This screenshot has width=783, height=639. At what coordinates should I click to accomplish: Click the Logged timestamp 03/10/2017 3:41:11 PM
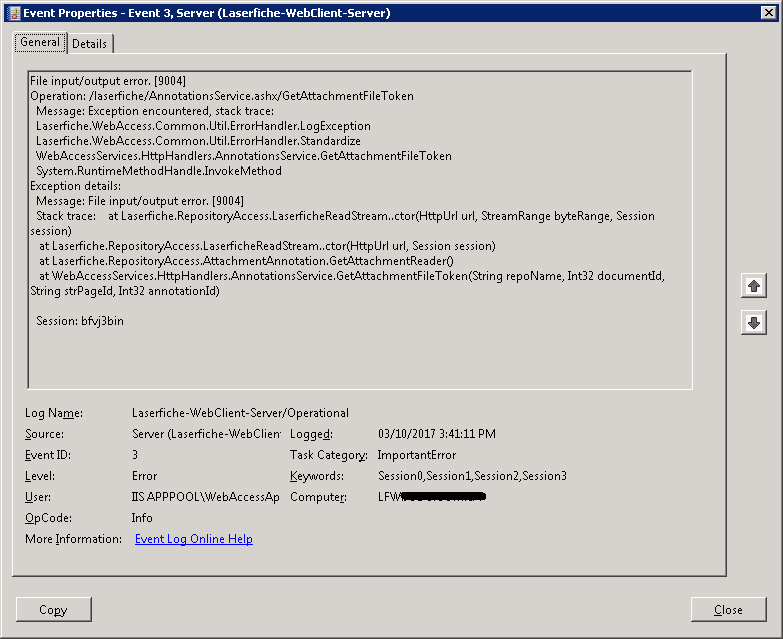click(x=437, y=434)
